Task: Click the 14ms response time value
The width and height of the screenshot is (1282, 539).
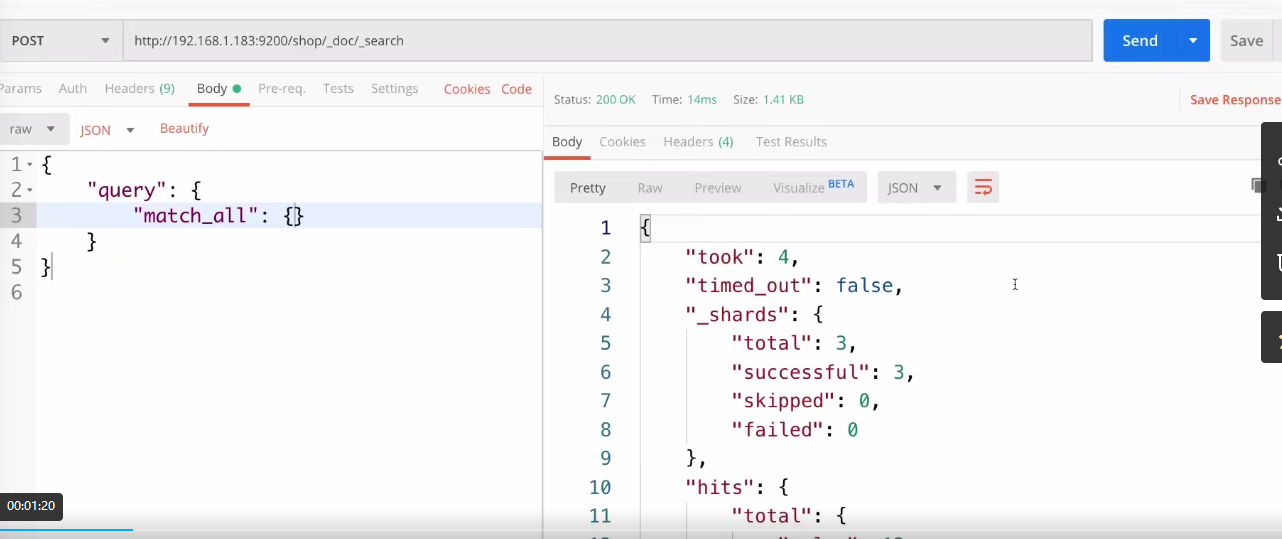Action: click(x=703, y=100)
